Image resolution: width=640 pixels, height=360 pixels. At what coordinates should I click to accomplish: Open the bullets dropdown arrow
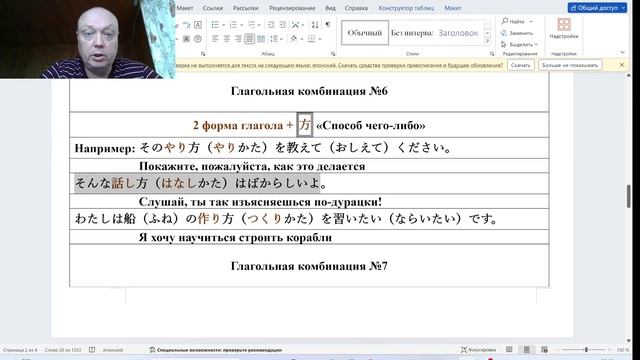224,25
